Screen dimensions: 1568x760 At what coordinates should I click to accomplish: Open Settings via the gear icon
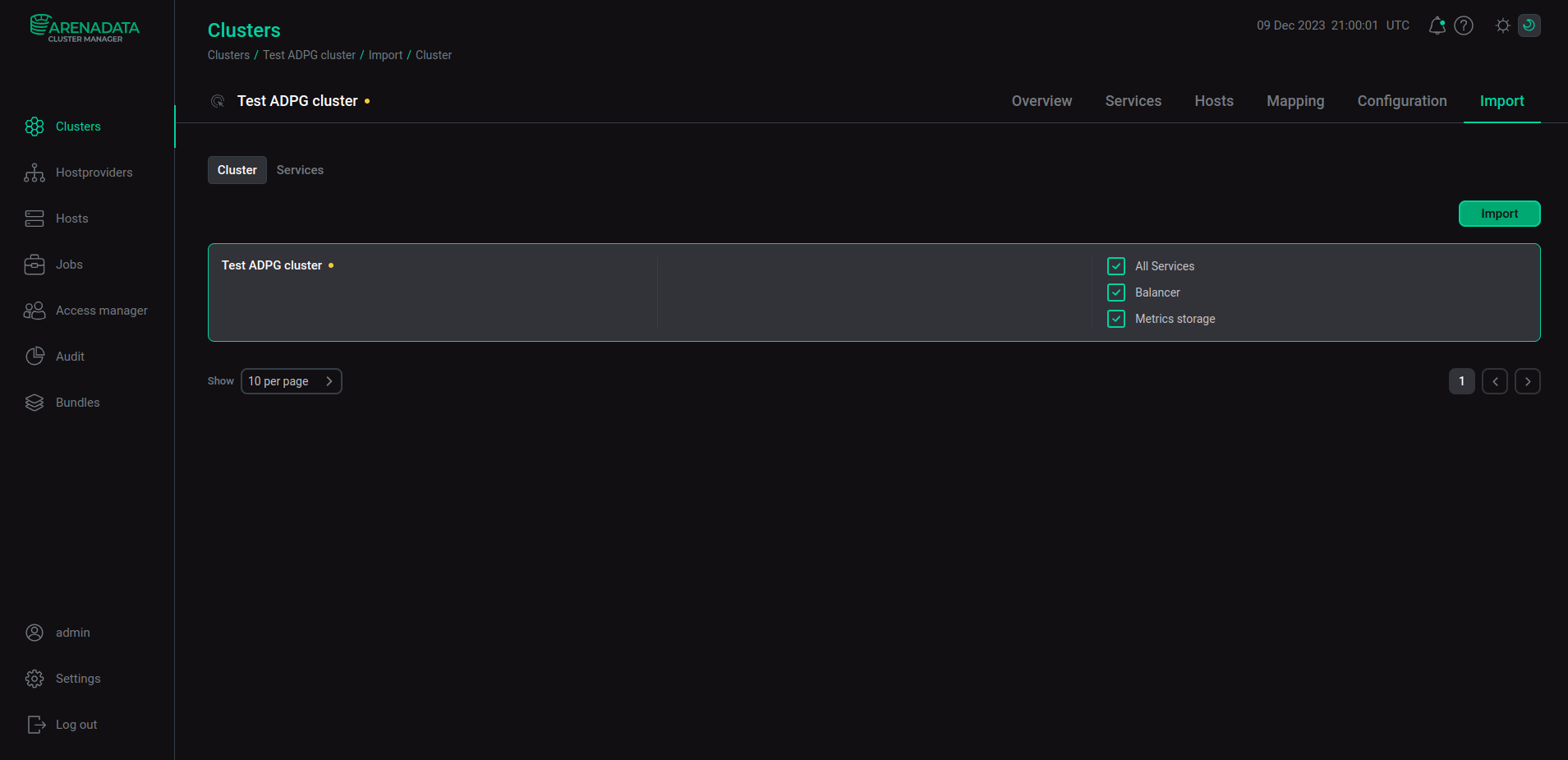coord(34,679)
